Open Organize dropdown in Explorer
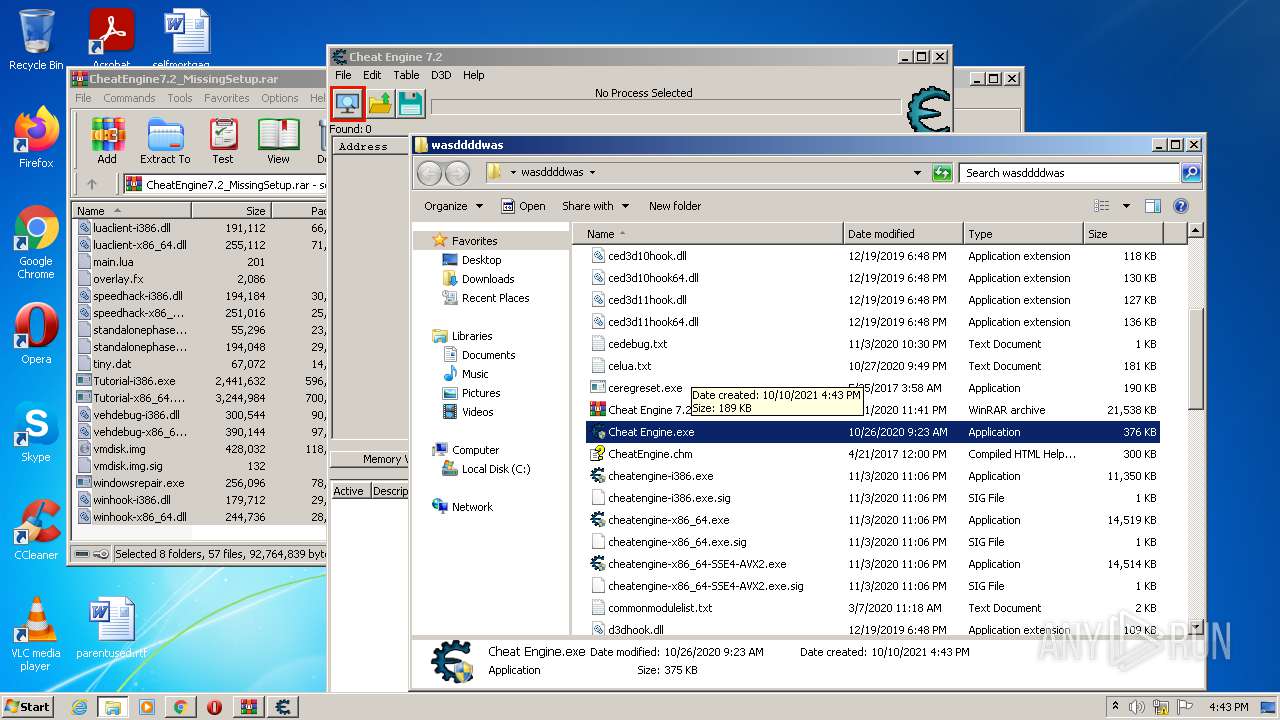 [453, 206]
